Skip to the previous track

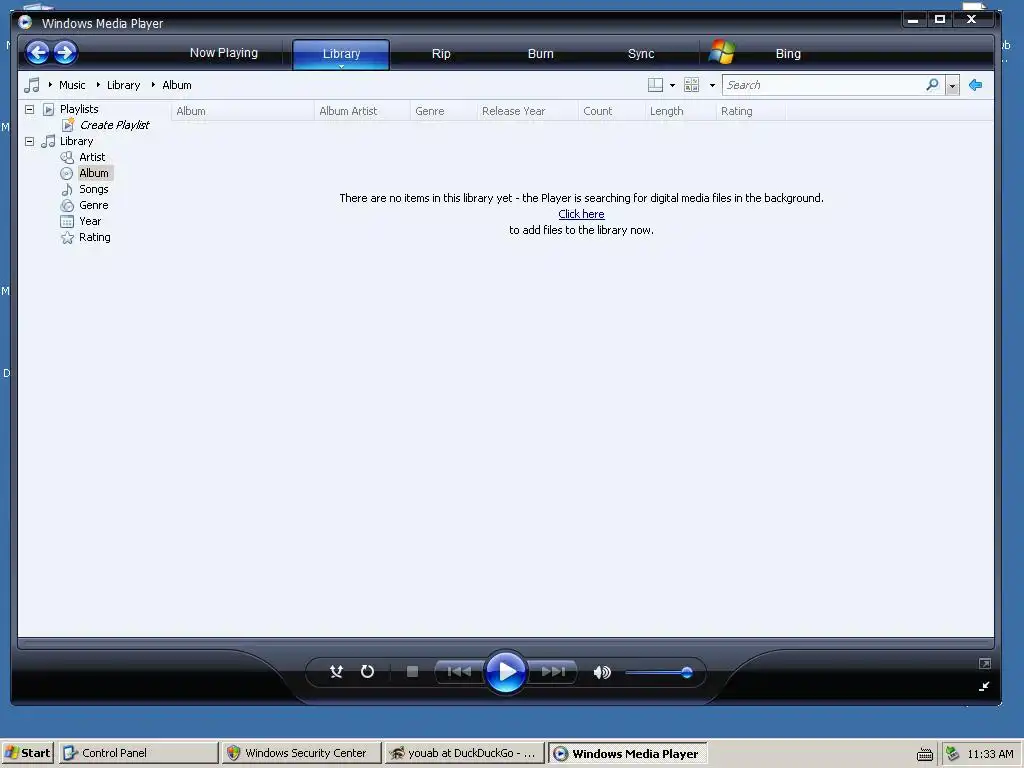pyautogui.click(x=459, y=671)
